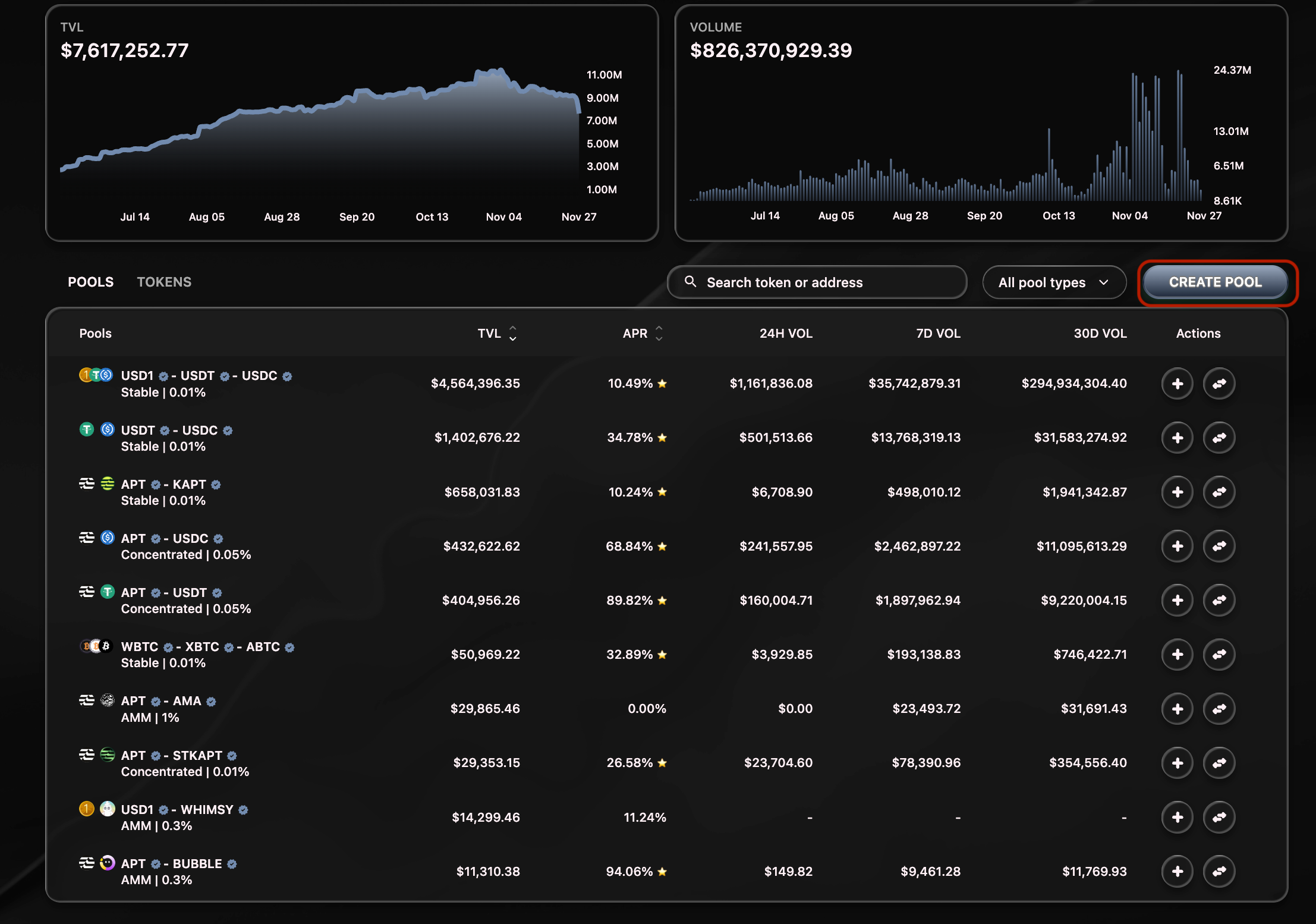Click swap icon on APT-AMA row
The image size is (1316, 924).
tap(1219, 709)
